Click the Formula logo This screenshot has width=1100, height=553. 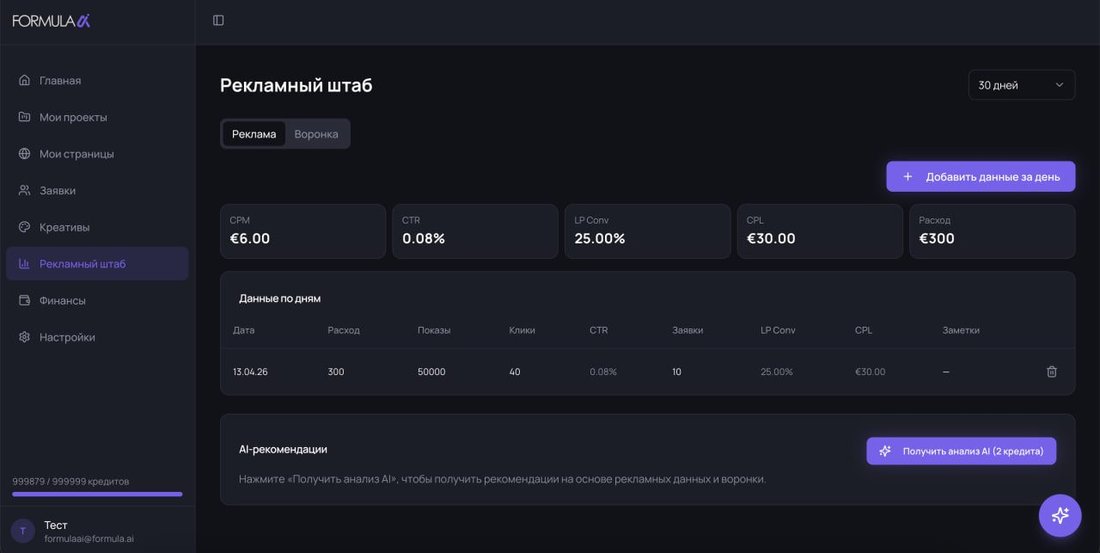click(x=51, y=21)
